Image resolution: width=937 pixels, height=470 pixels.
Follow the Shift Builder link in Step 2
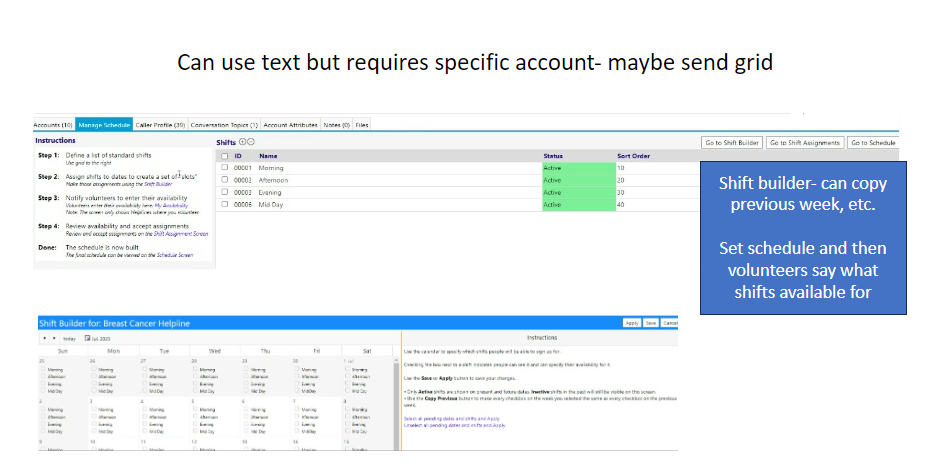coord(158,185)
